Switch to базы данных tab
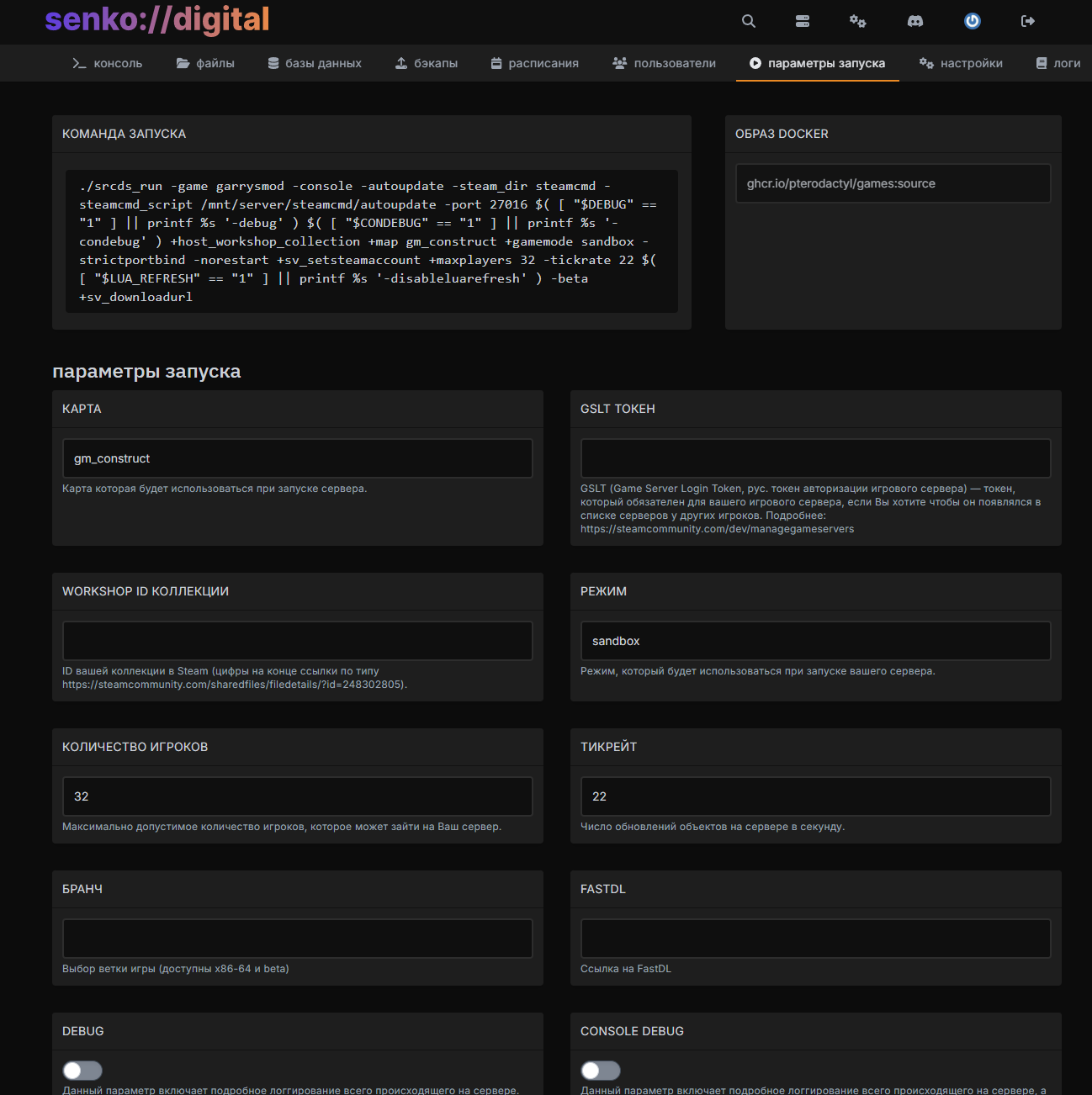The image size is (1092, 1095). point(315,63)
